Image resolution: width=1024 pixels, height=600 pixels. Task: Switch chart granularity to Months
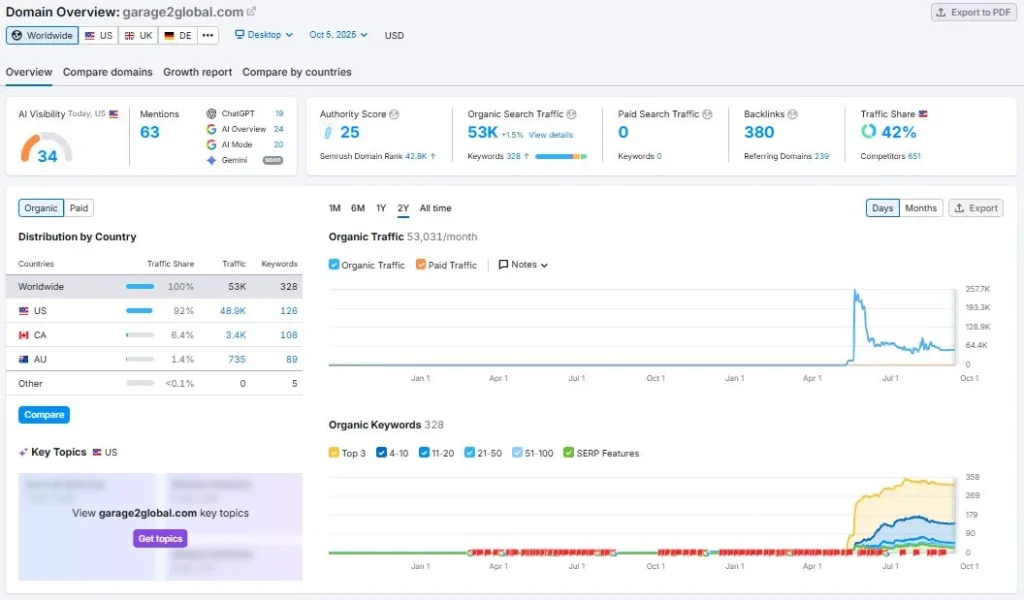point(921,208)
